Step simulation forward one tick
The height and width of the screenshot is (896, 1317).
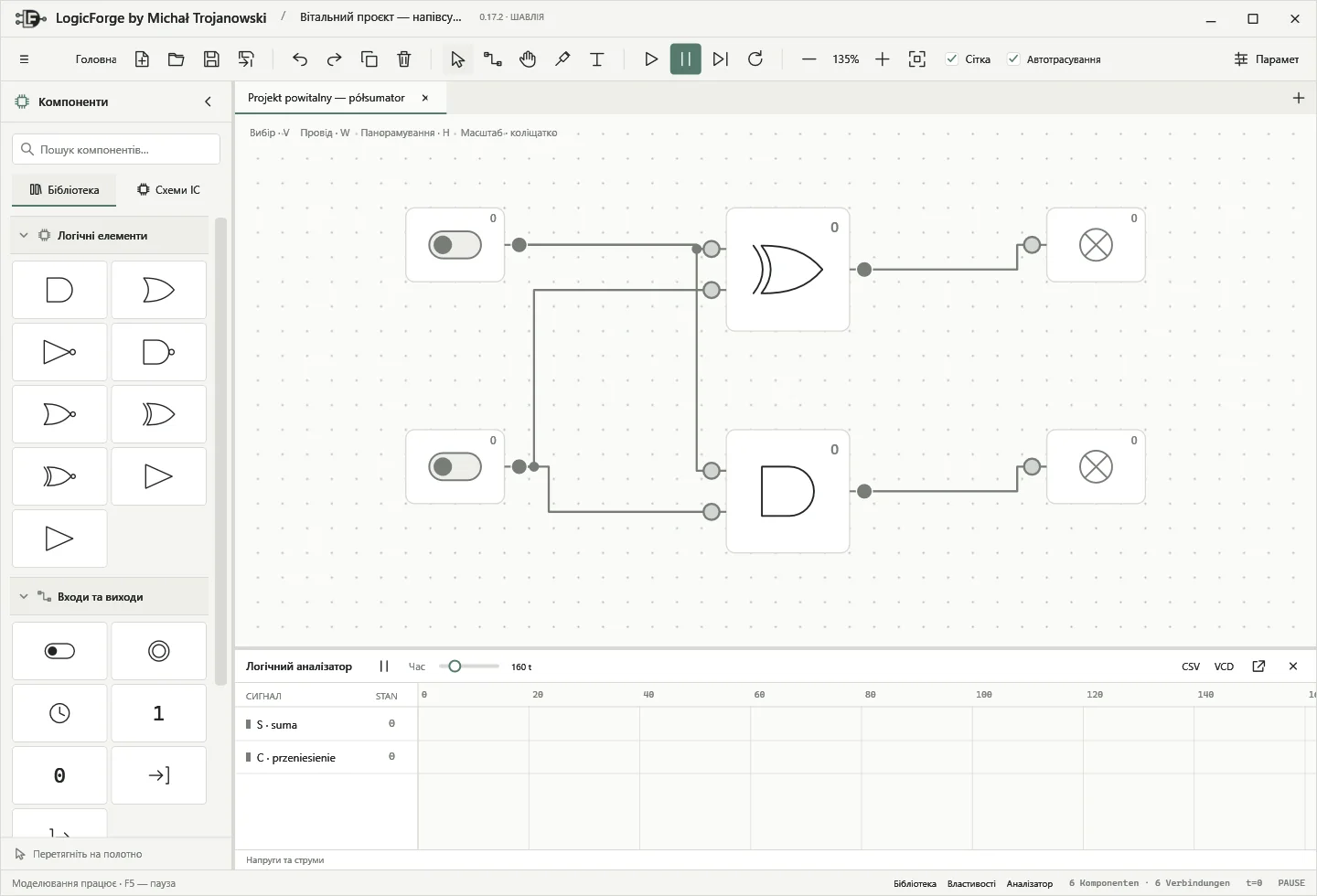[x=721, y=59]
